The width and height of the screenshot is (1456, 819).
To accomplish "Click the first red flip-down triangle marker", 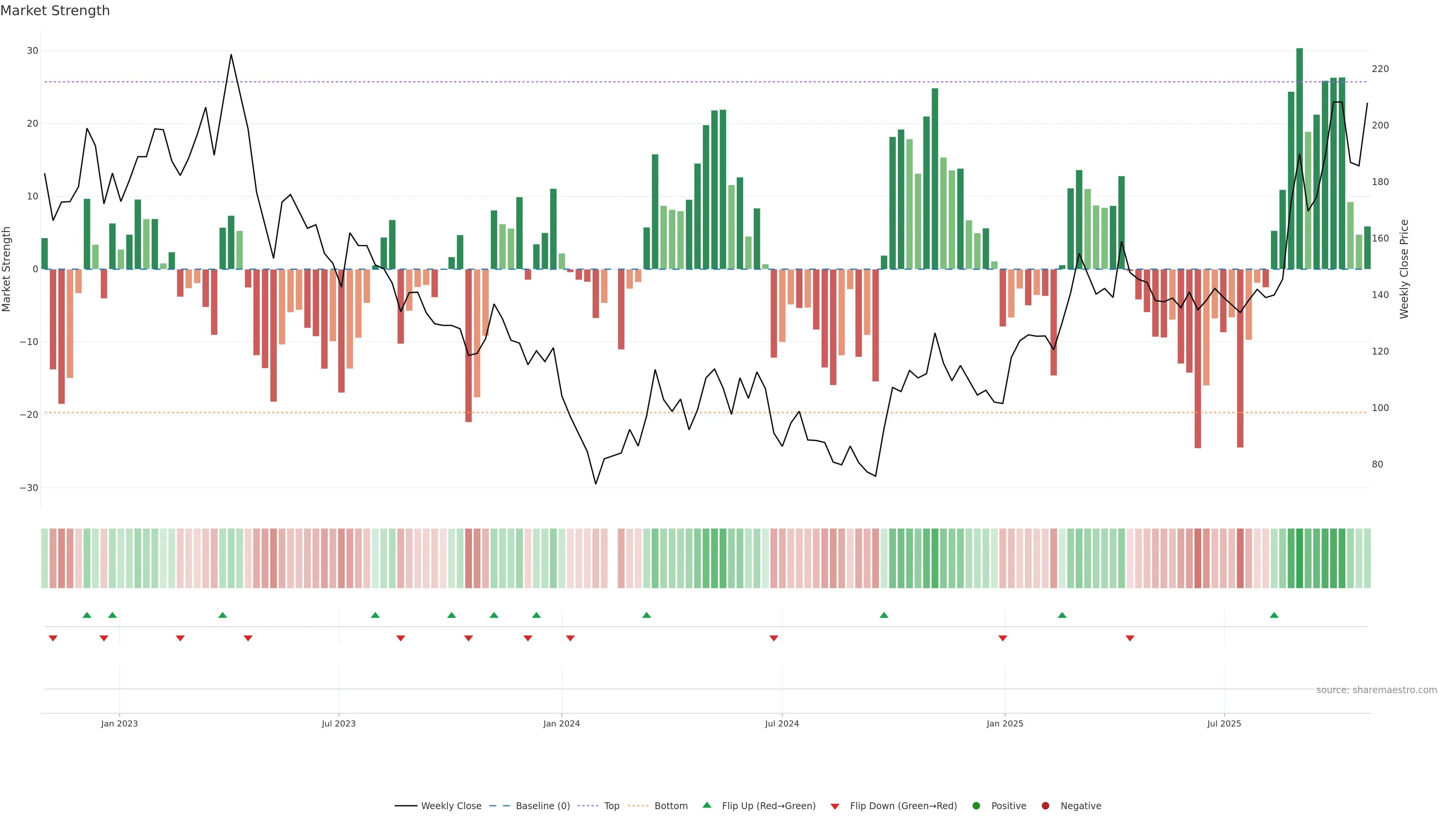I will point(53,638).
